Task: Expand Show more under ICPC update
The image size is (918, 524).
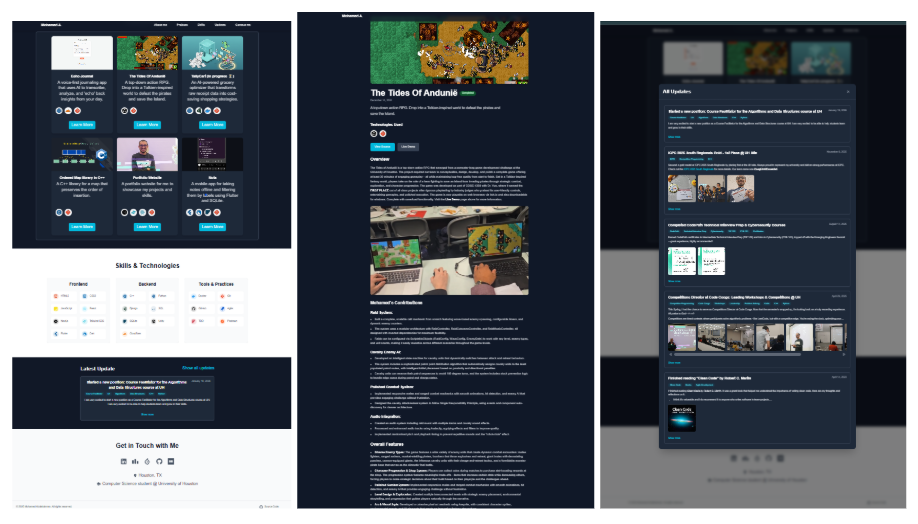Action: click(674, 209)
